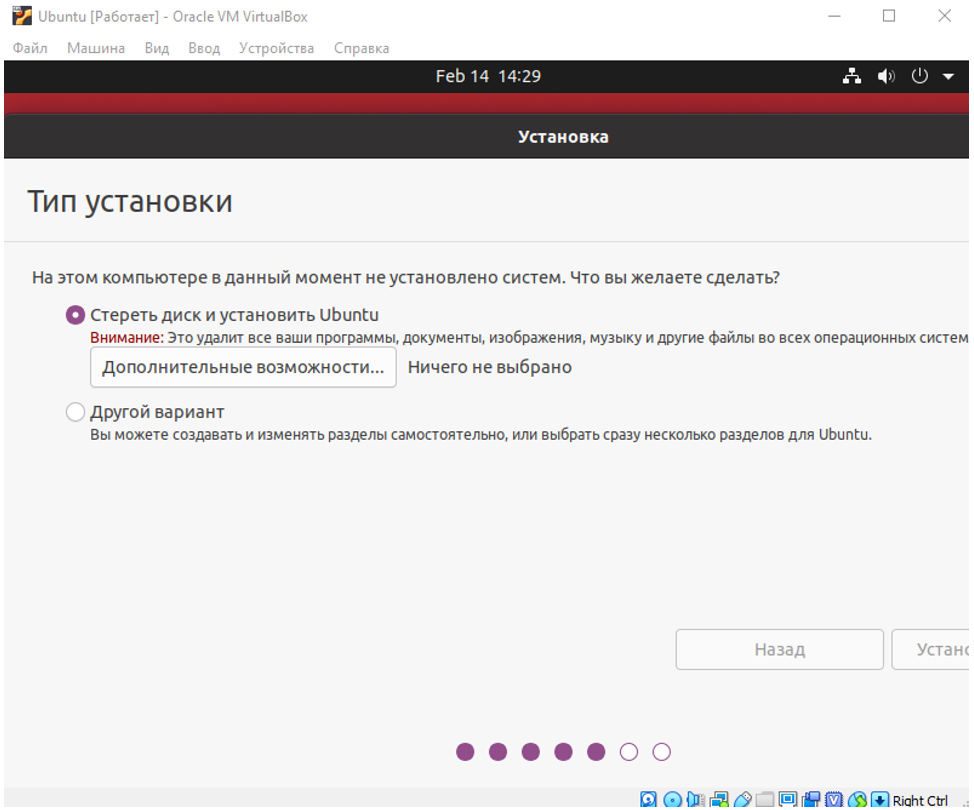The width and height of the screenshot is (974, 810).
Task: Click the VirtualBox app icon in title bar
Action: pyautogui.click(x=22, y=16)
